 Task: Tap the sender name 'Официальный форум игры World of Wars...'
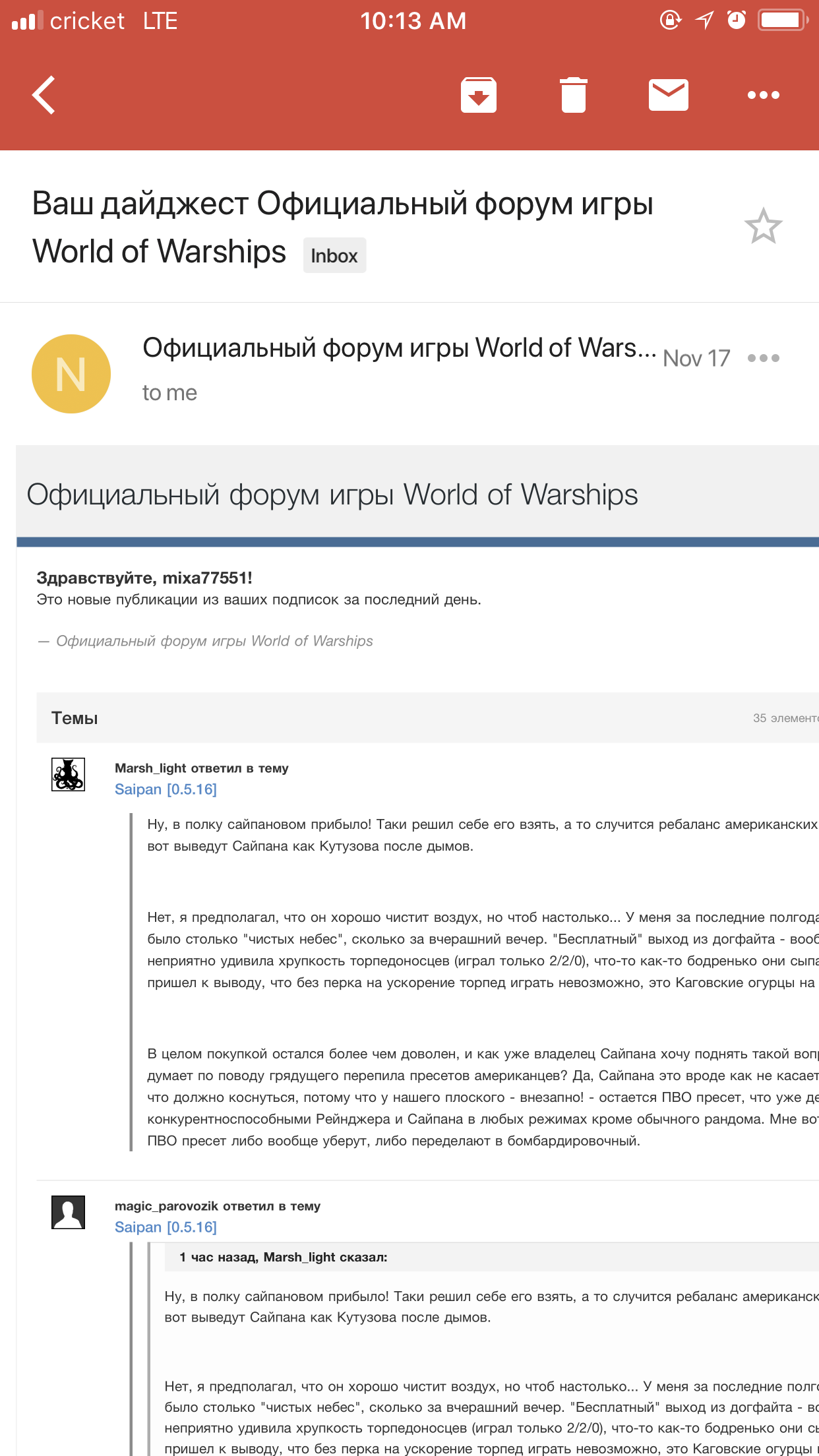399,348
